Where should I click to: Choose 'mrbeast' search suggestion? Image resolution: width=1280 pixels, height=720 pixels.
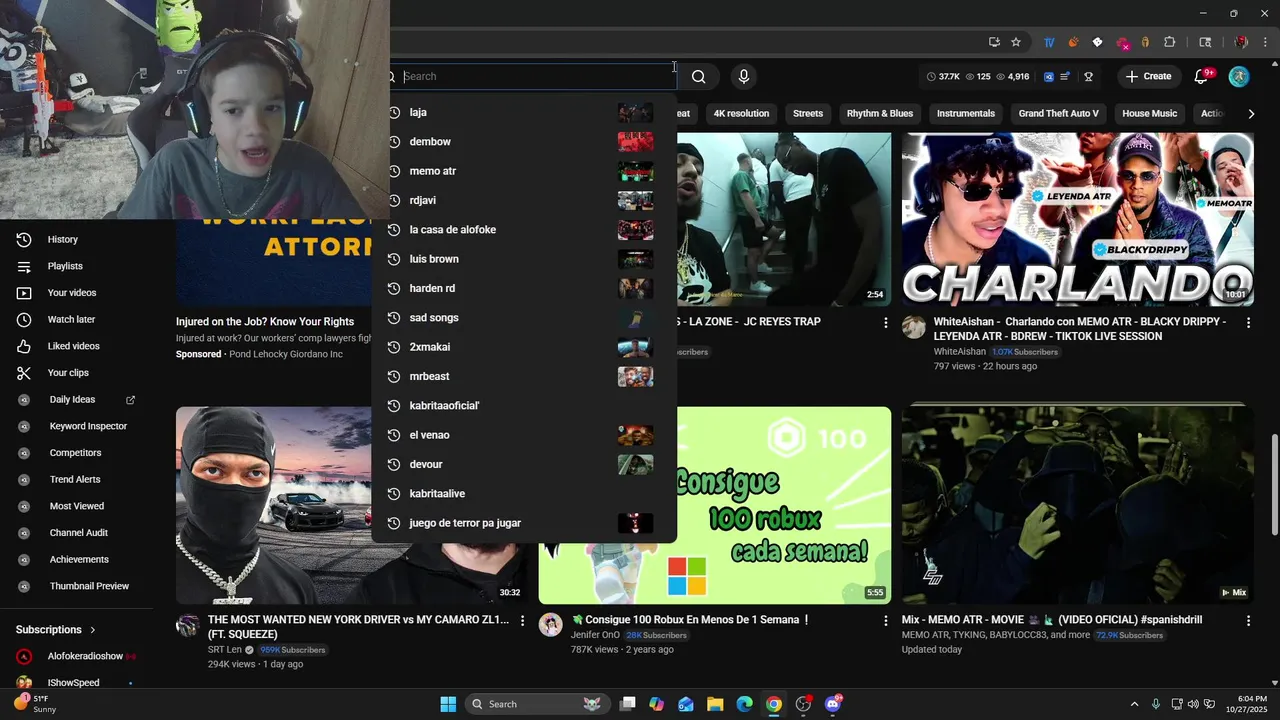point(524,376)
